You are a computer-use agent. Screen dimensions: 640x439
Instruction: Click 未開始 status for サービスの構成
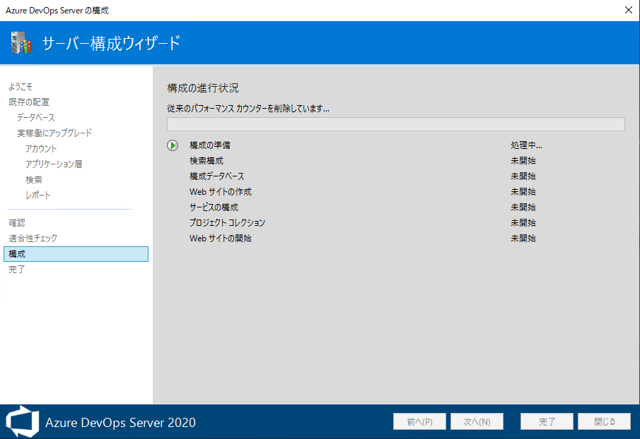(x=523, y=207)
